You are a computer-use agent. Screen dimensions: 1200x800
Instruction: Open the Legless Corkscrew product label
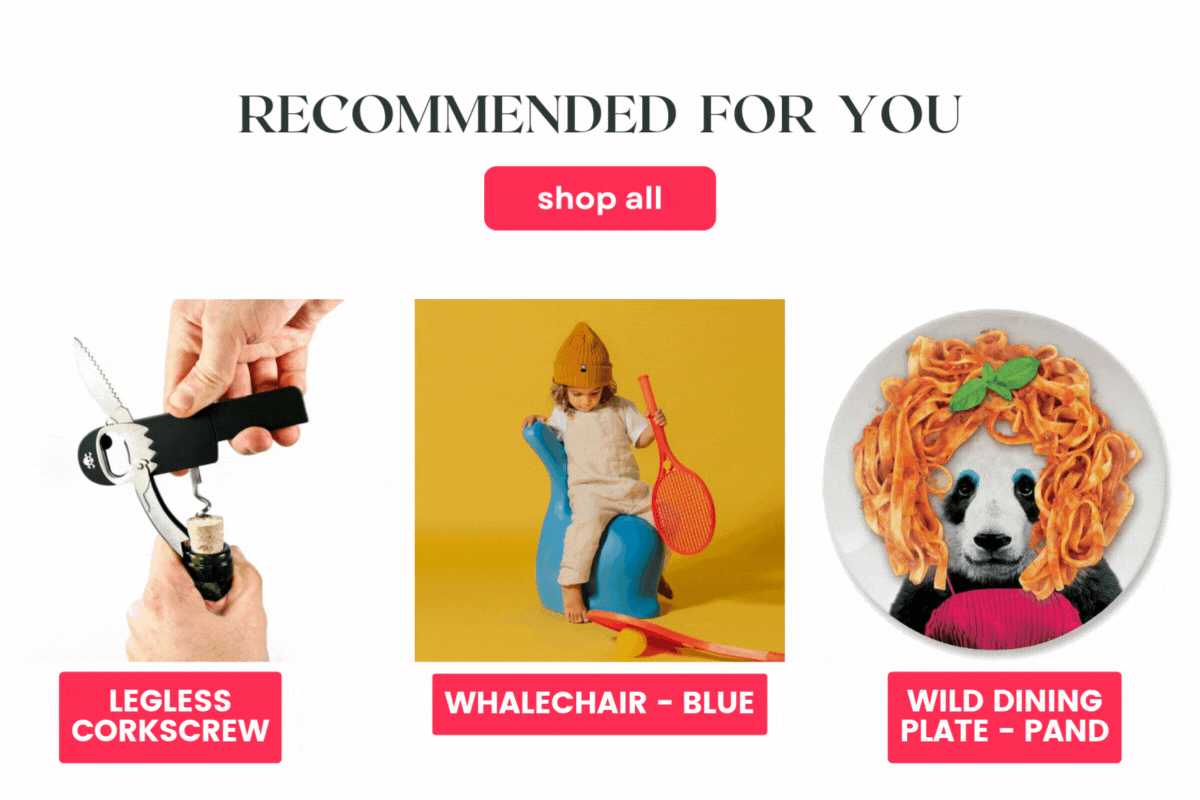click(170, 717)
